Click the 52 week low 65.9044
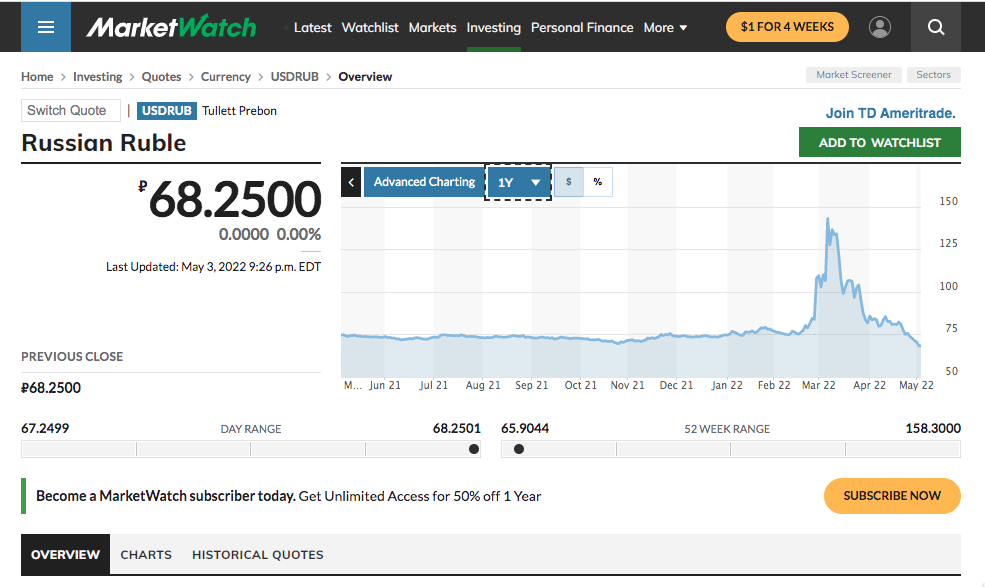Screen dimensions: 985x587 pyautogui.click(x=525, y=429)
